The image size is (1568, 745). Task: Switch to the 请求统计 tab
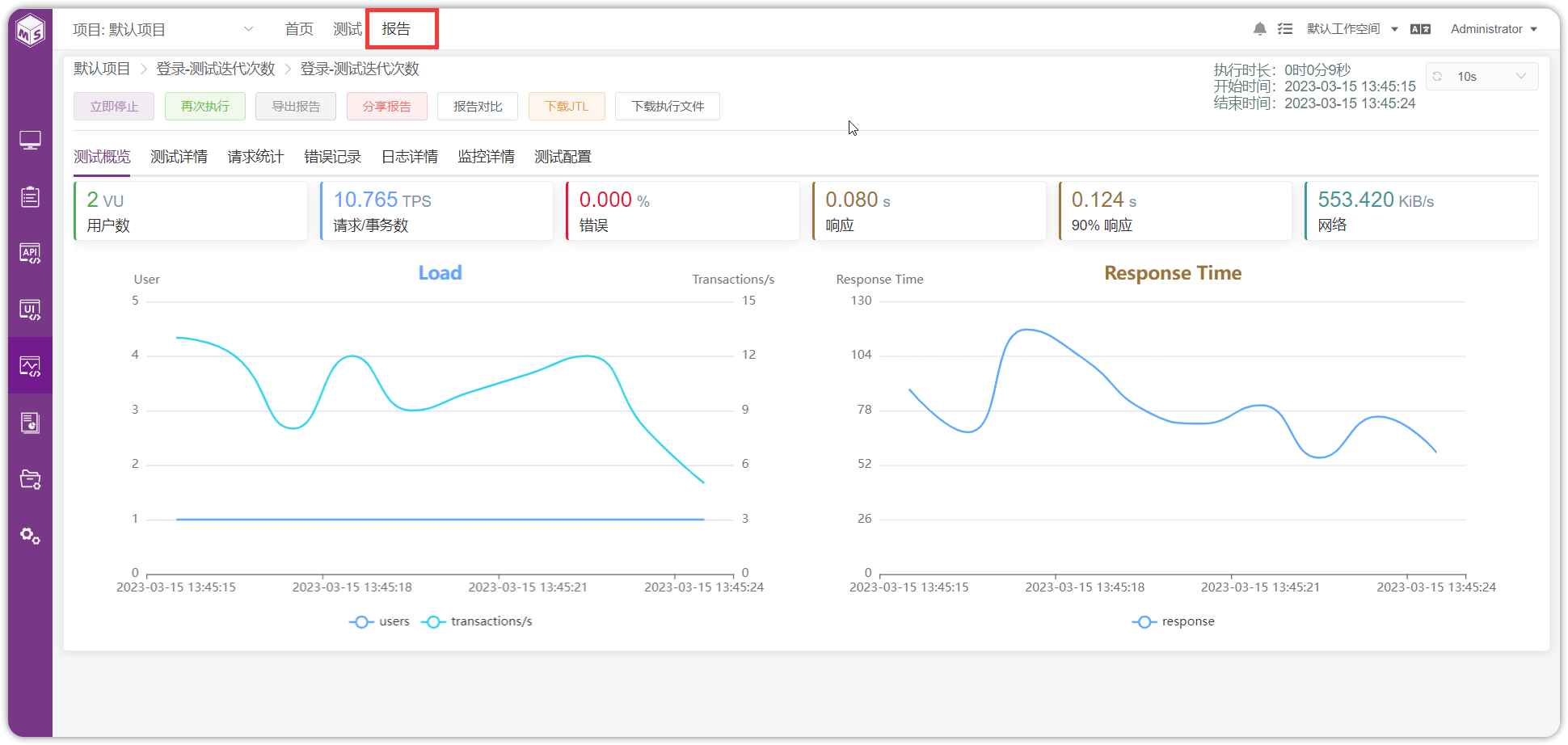(x=255, y=157)
